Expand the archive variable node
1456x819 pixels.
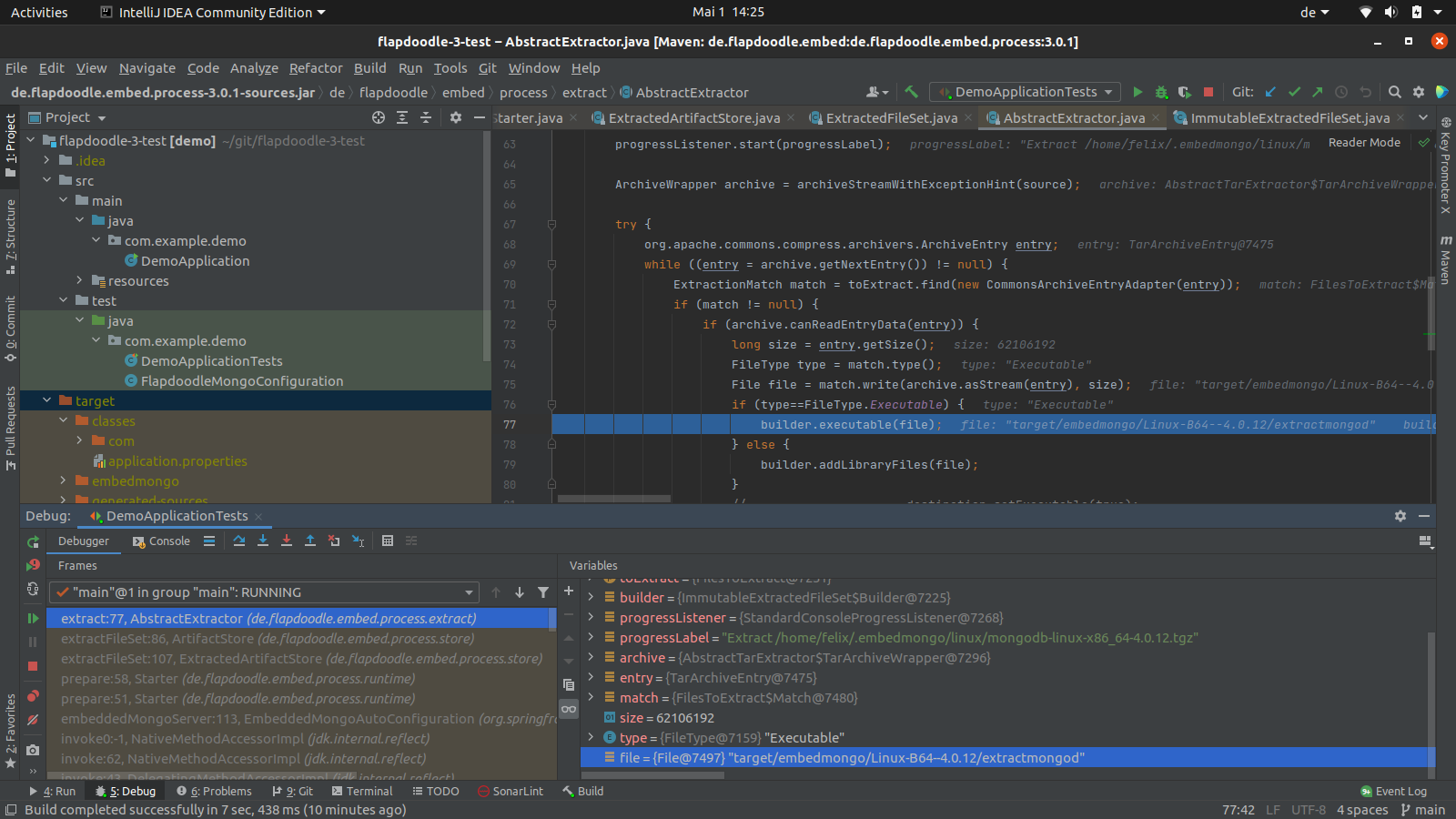tap(591, 658)
